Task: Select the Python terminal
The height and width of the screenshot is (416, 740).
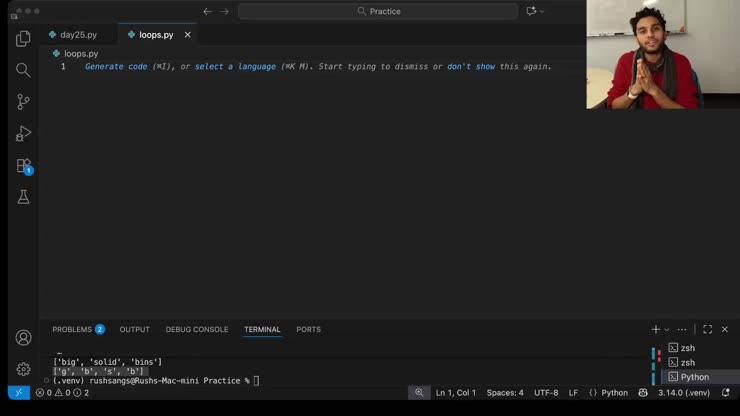Action: [x=701, y=377]
